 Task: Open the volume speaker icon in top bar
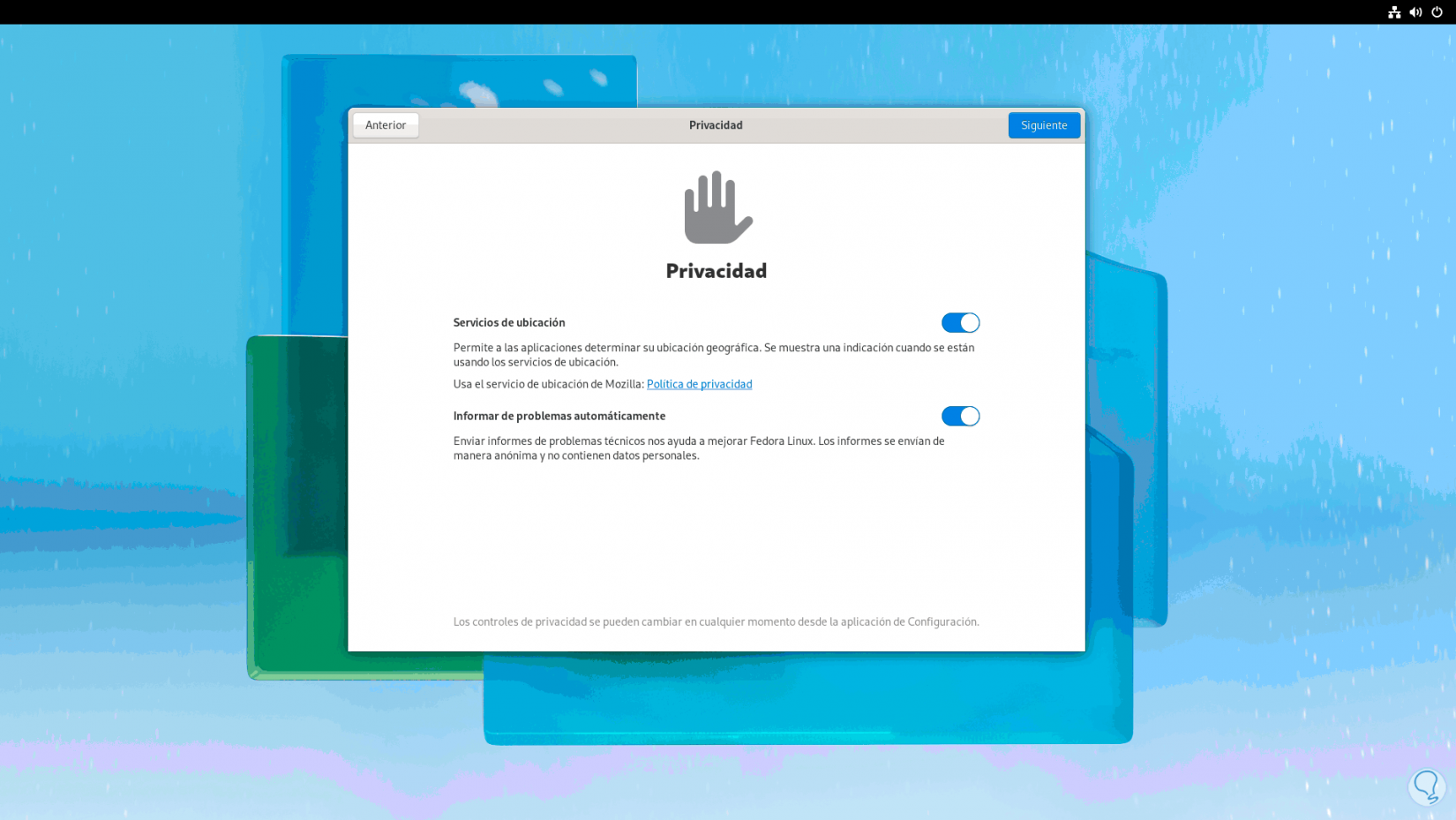click(x=1415, y=11)
